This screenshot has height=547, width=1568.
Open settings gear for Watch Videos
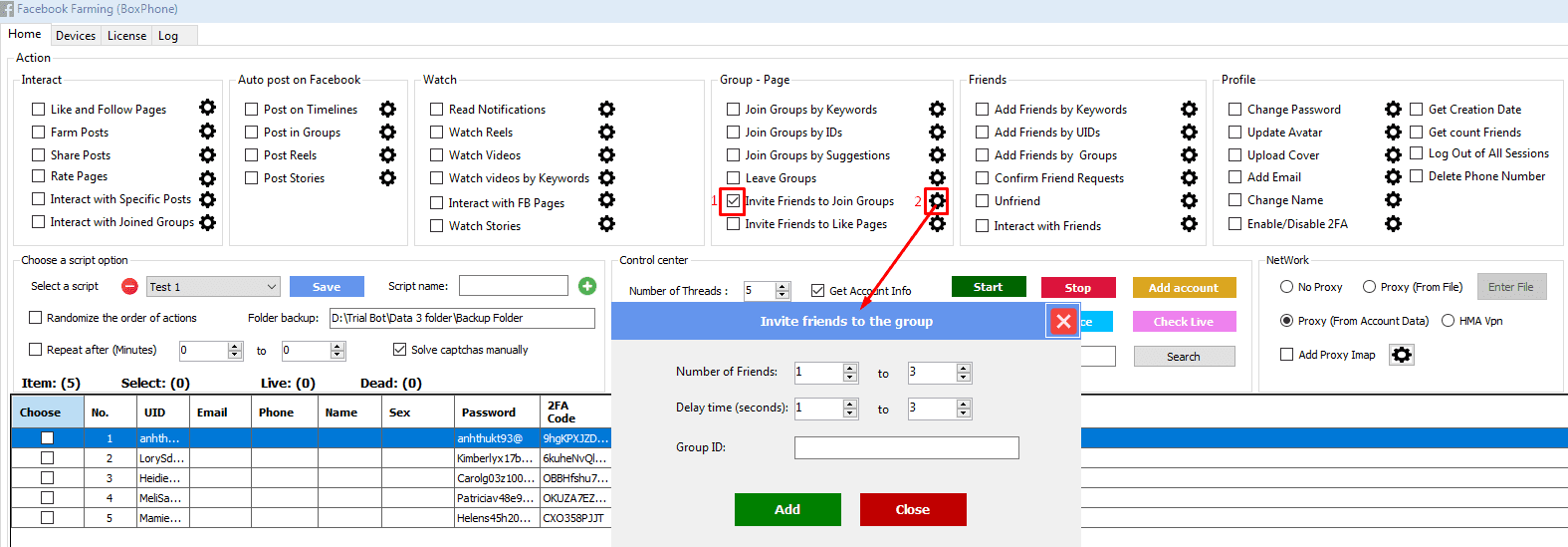(x=606, y=154)
